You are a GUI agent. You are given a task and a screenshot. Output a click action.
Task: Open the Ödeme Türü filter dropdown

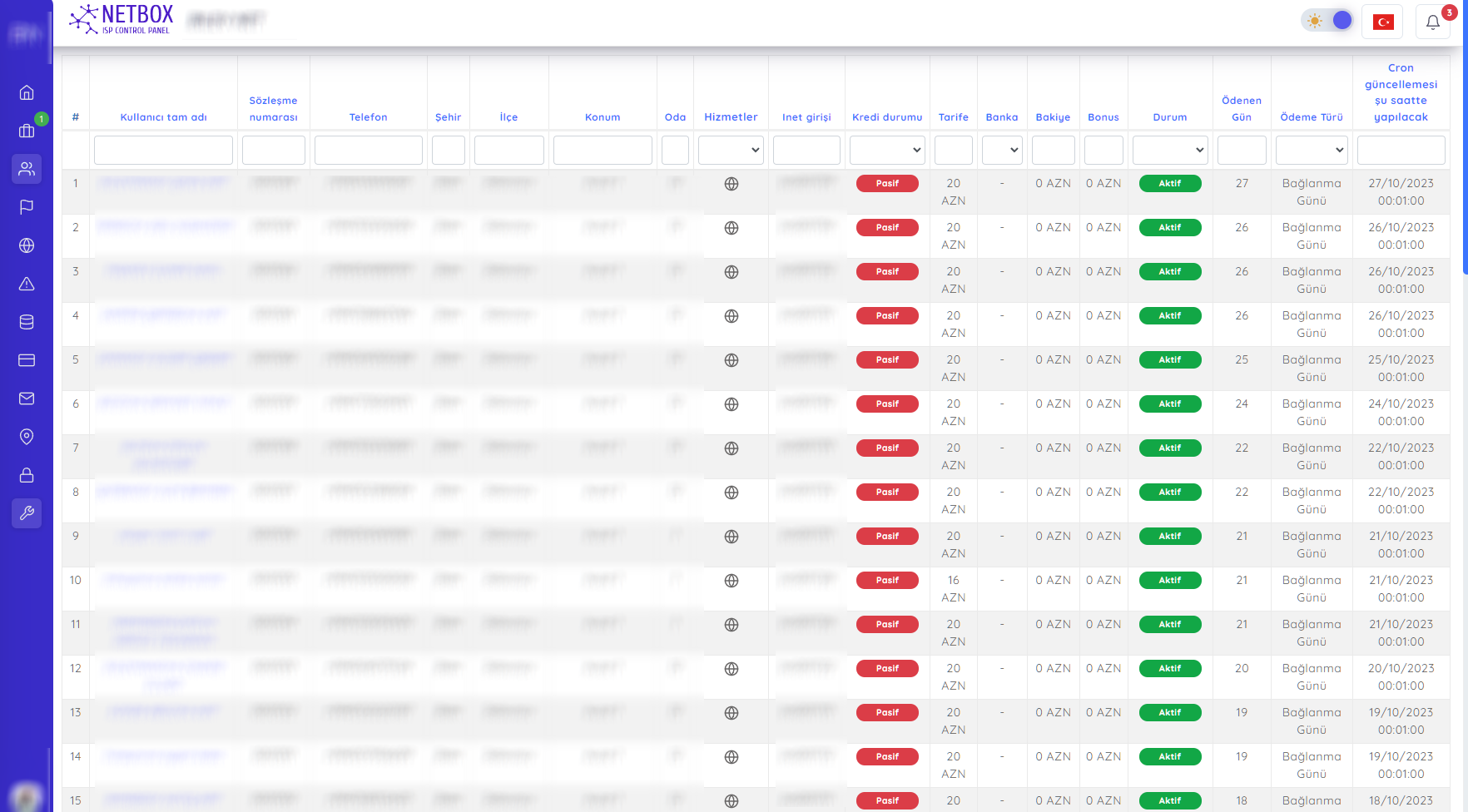point(1311,151)
